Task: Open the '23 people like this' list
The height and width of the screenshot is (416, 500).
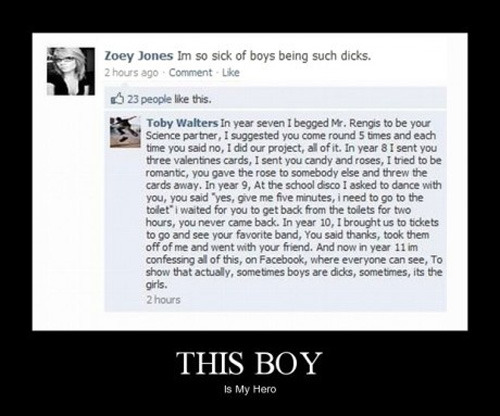Action: click(169, 99)
